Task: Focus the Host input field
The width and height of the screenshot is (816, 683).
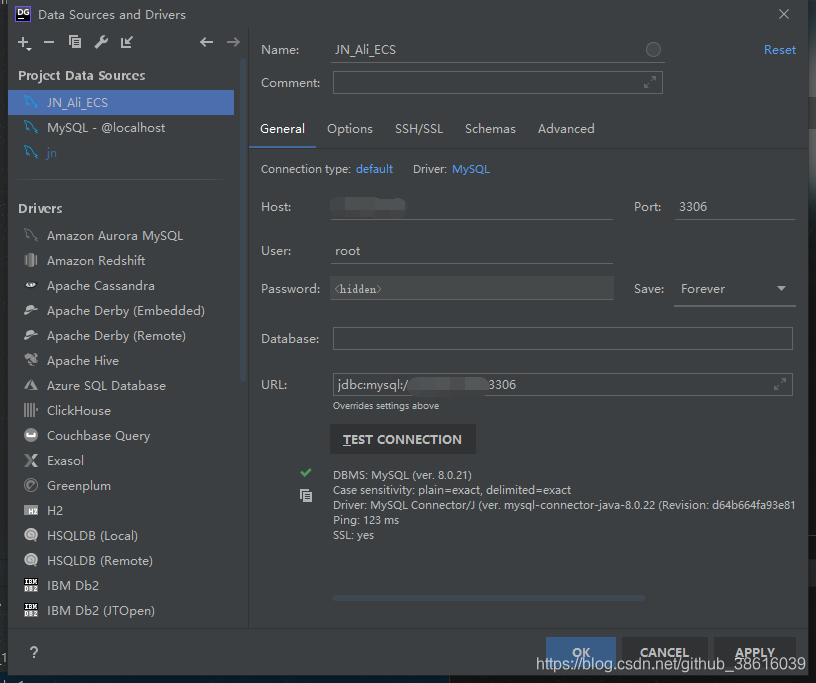Action: click(471, 207)
